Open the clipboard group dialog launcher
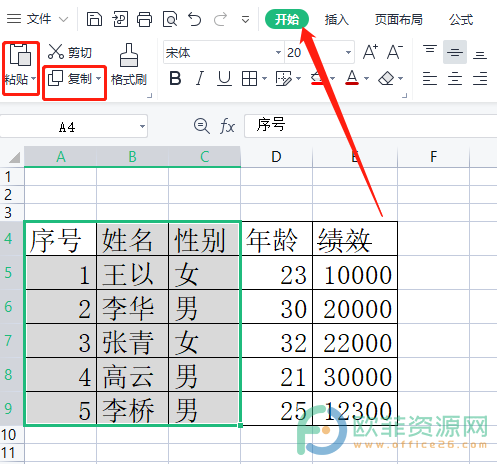This screenshot has width=497, height=464. [150, 96]
